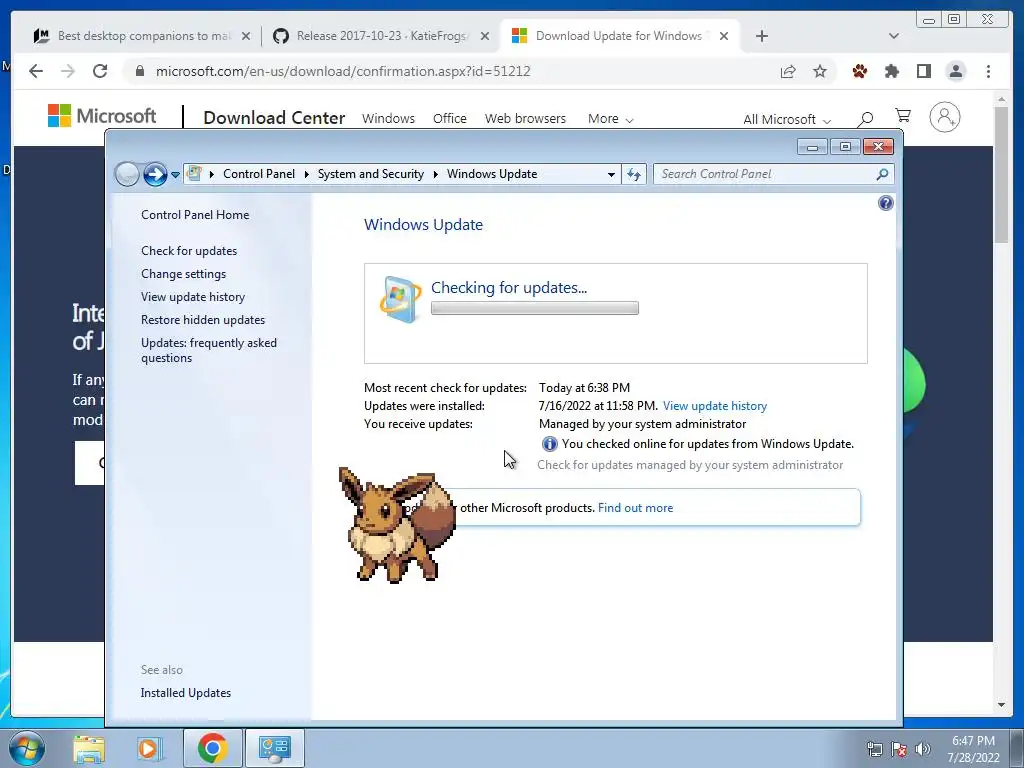Screen dimensions: 1024x768
Task: Open Chrome three-dot menu
Action: (988, 71)
